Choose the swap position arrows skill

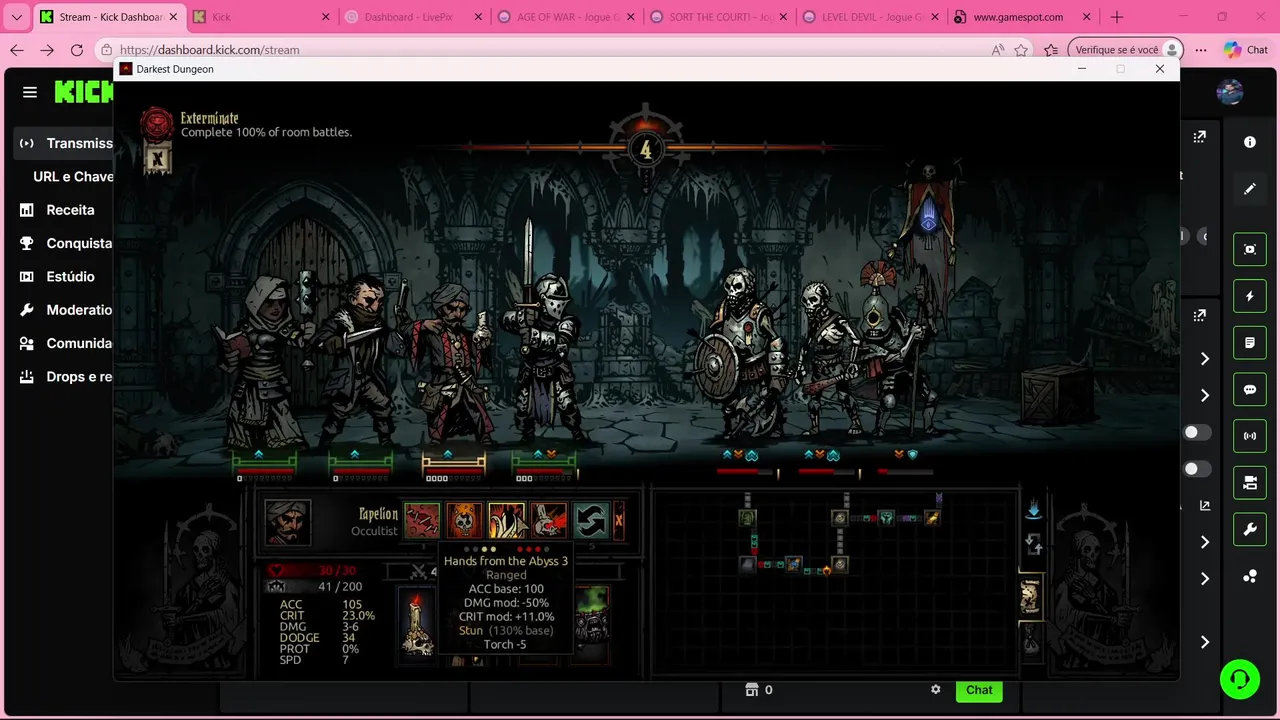click(x=591, y=521)
